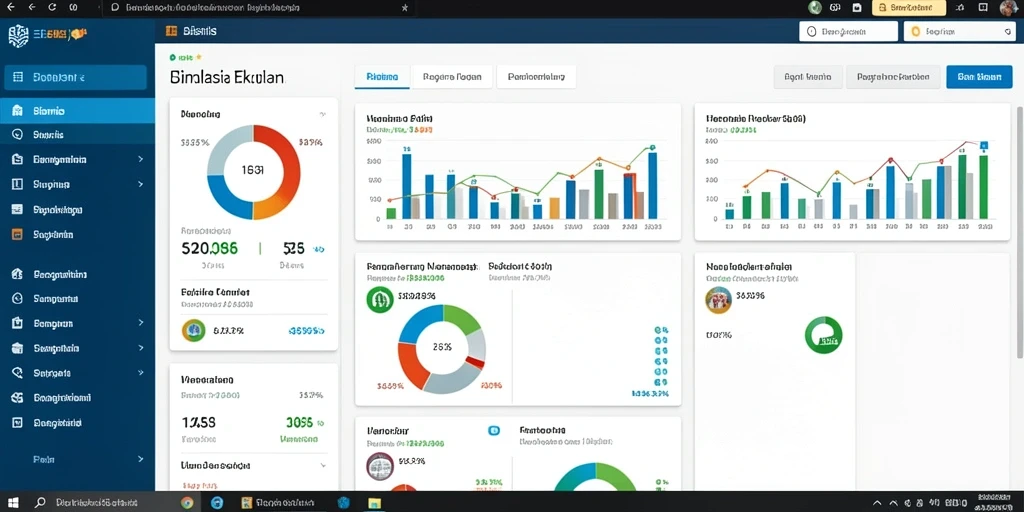
Task: Click the header search box with the circle icon
Action: click(x=848, y=31)
